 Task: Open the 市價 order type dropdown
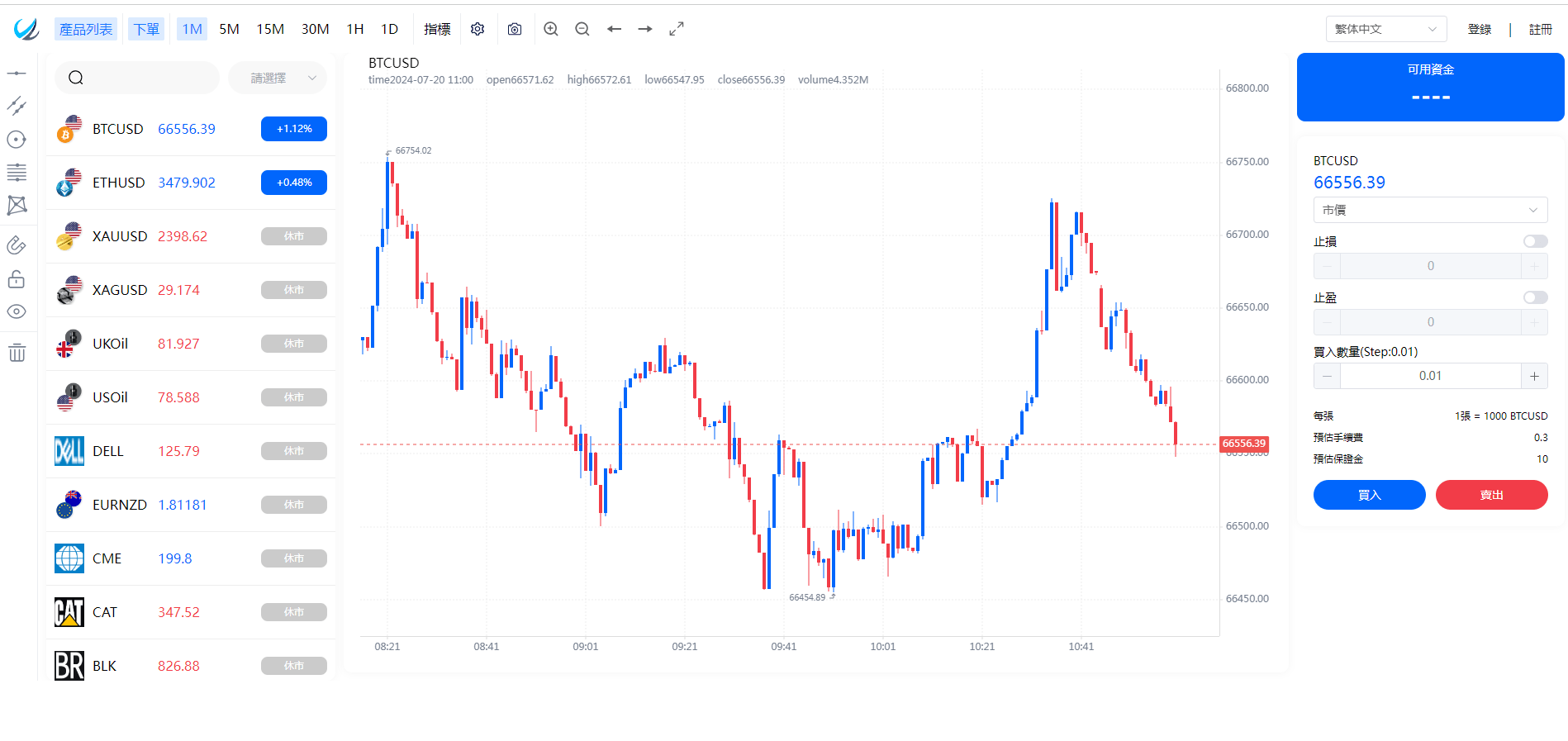1430,210
